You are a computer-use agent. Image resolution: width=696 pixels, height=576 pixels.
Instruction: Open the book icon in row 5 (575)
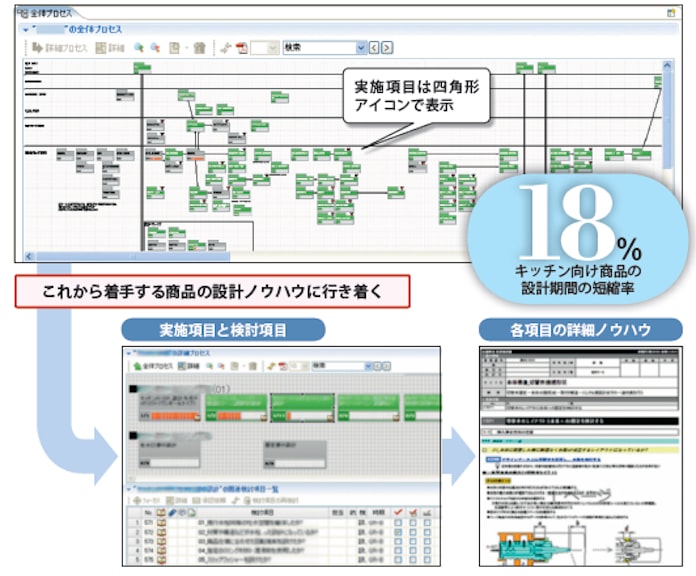[x=161, y=560]
